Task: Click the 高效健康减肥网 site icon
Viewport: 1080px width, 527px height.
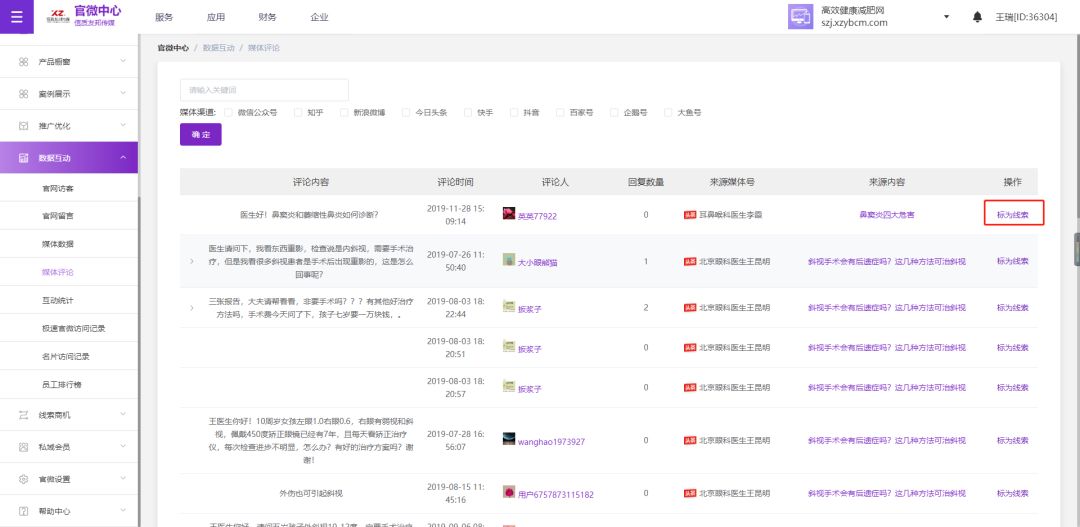Action: pyautogui.click(x=800, y=17)
